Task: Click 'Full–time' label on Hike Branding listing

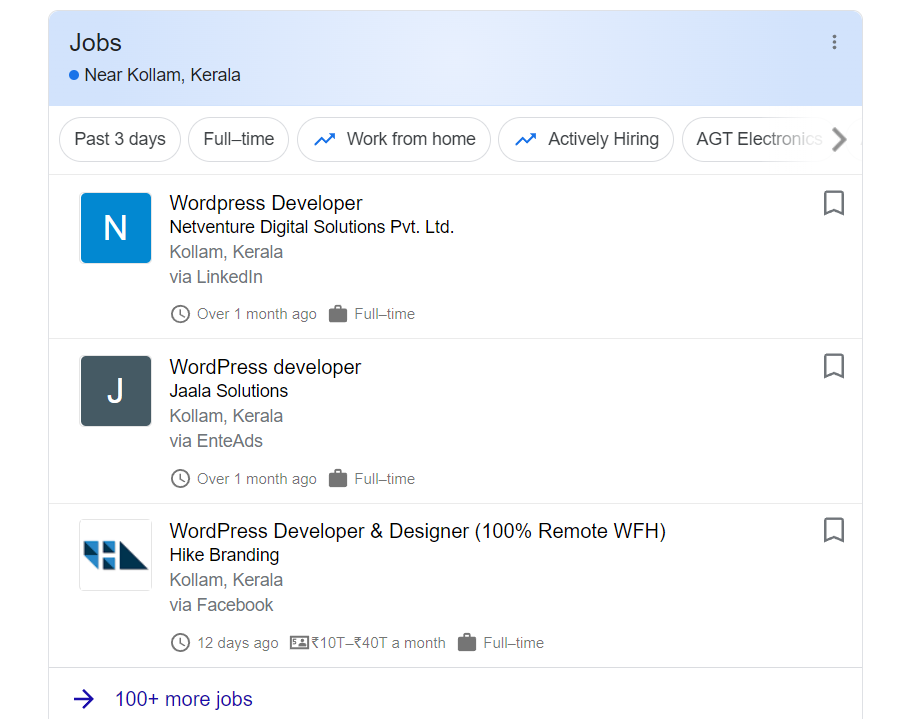Action: coord(514,643)
